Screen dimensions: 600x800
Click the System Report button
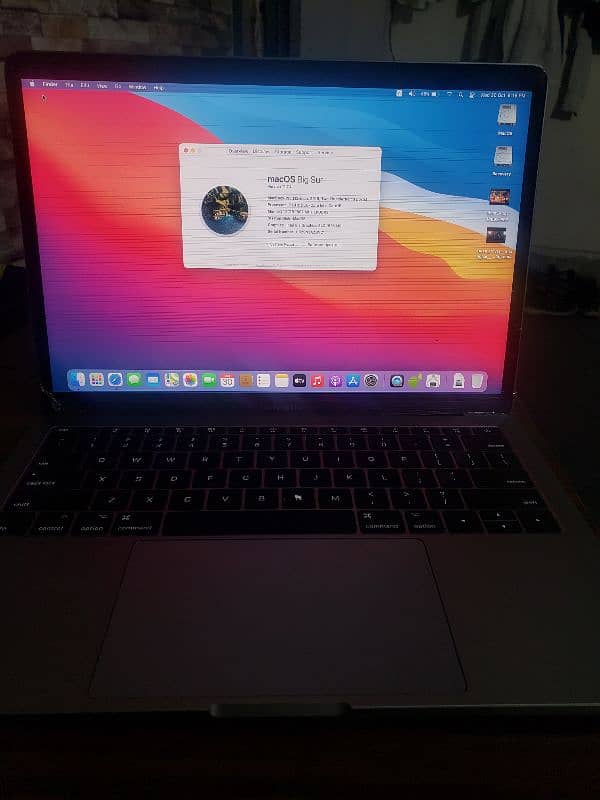(282, 244)
